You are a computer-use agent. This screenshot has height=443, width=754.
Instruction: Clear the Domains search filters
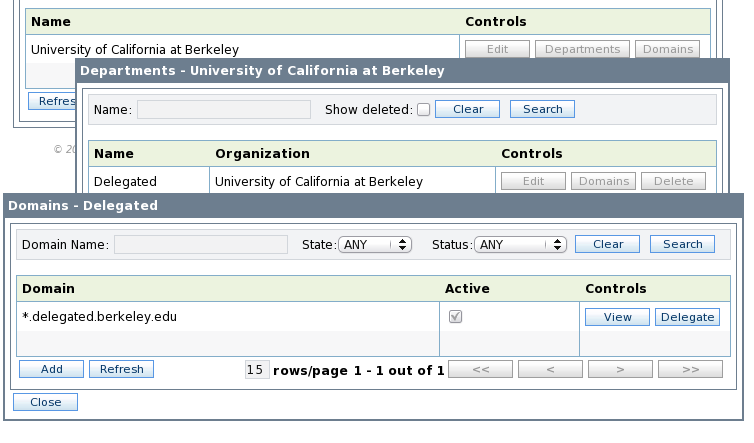(x=607, y=244)
